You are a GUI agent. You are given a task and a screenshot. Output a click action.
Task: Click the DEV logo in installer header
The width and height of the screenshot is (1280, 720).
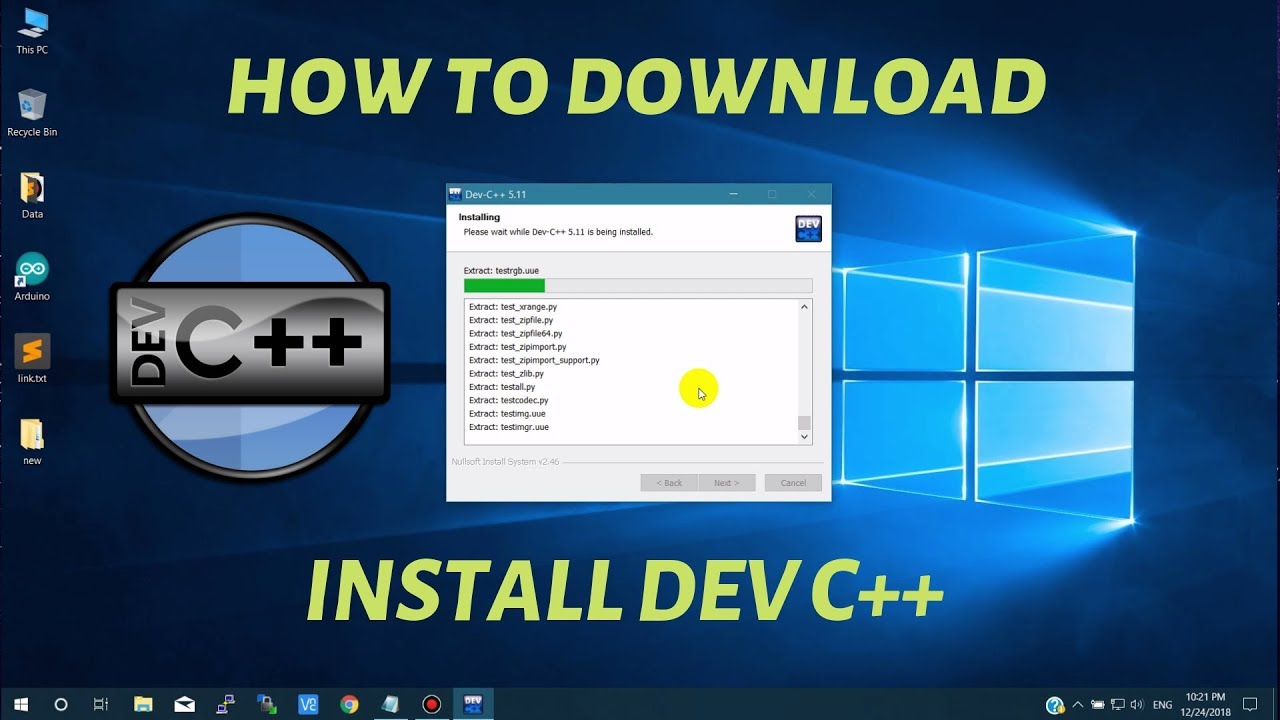tap(808, 228)
